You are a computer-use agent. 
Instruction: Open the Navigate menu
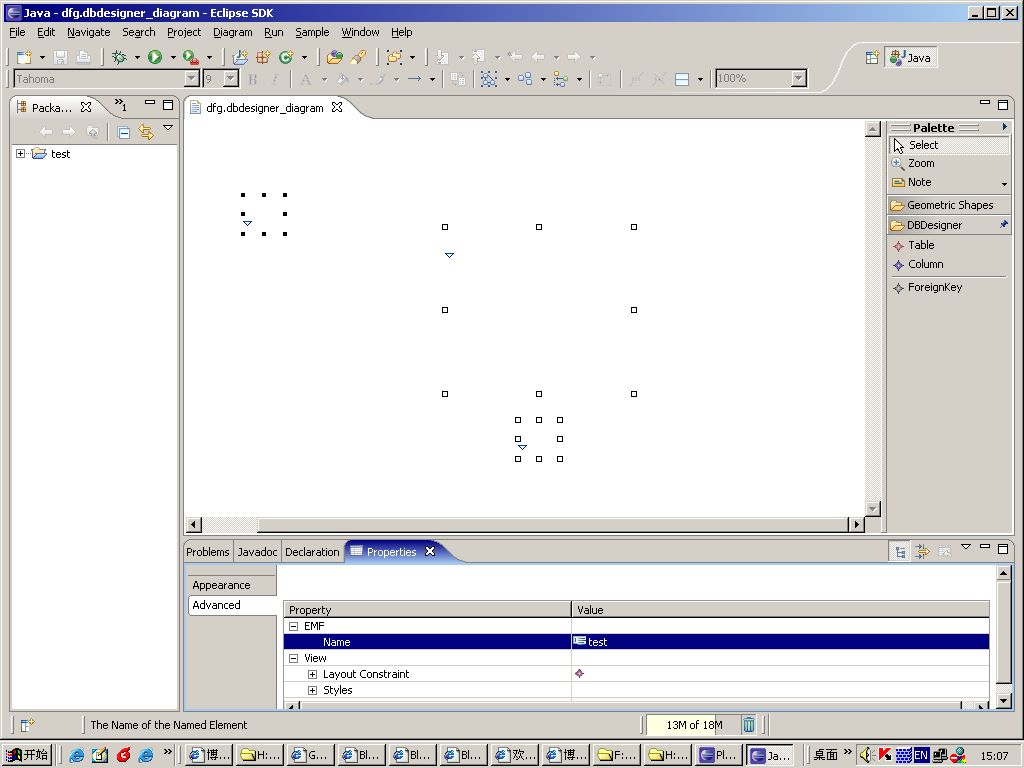(x=88, y=32)
